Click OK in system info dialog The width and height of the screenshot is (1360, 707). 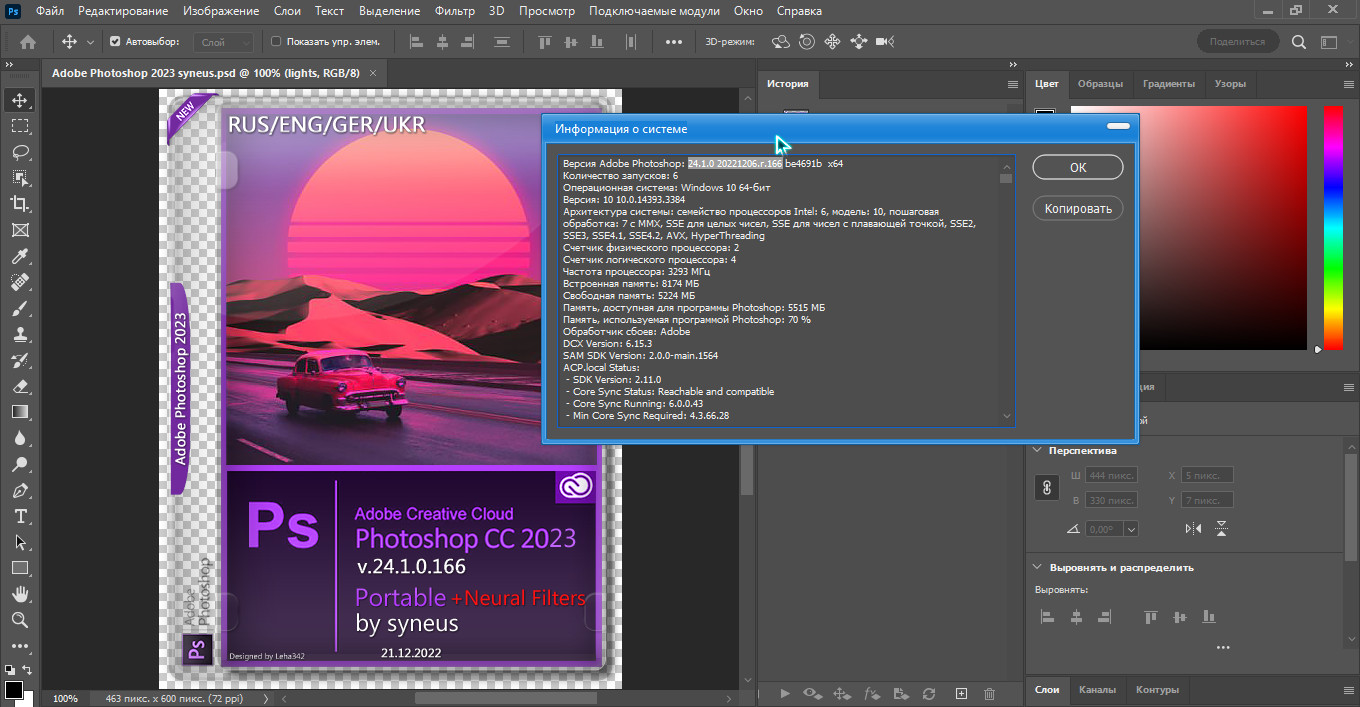pyautogui.click(x=1077, y=167)
